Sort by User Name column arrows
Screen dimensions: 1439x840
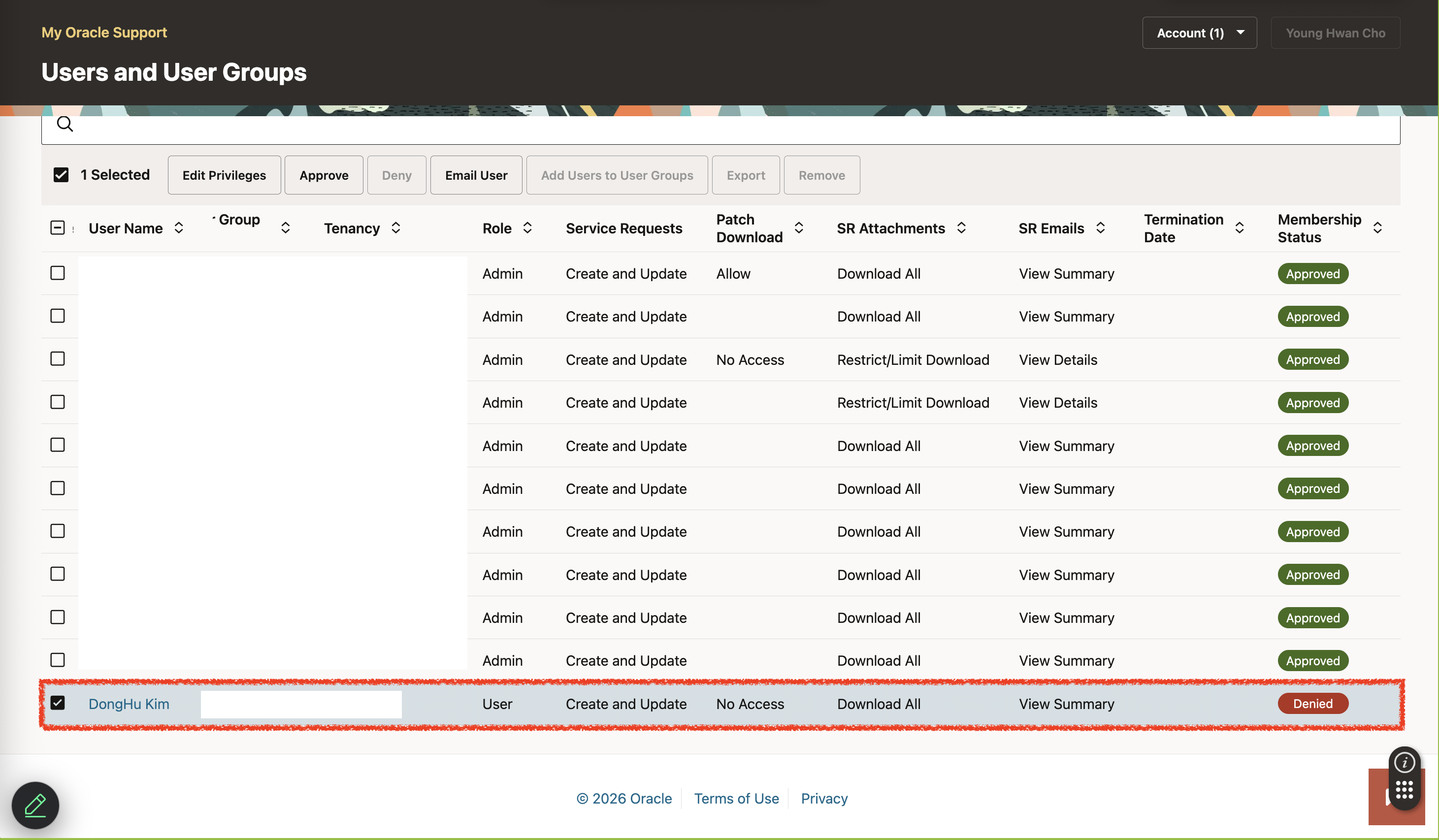[x=179, y=228]
